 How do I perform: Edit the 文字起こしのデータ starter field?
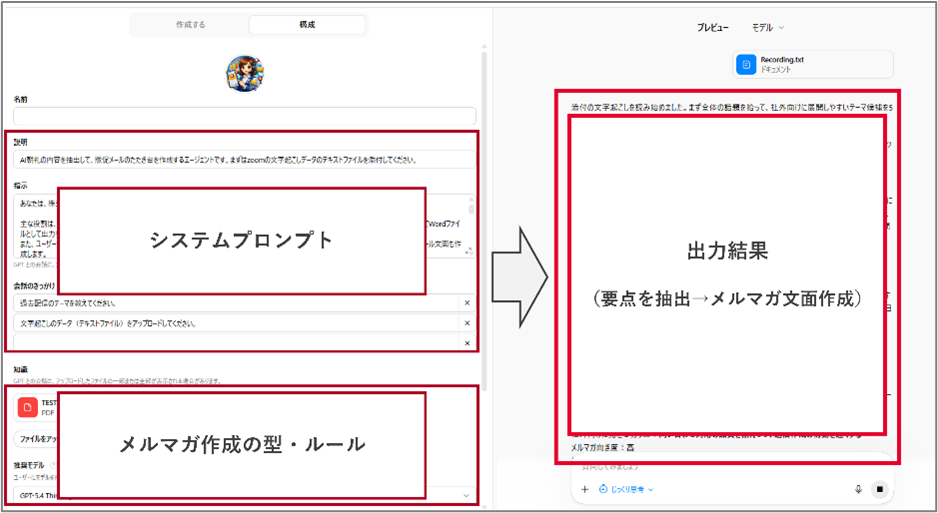(x=236, y=323)
